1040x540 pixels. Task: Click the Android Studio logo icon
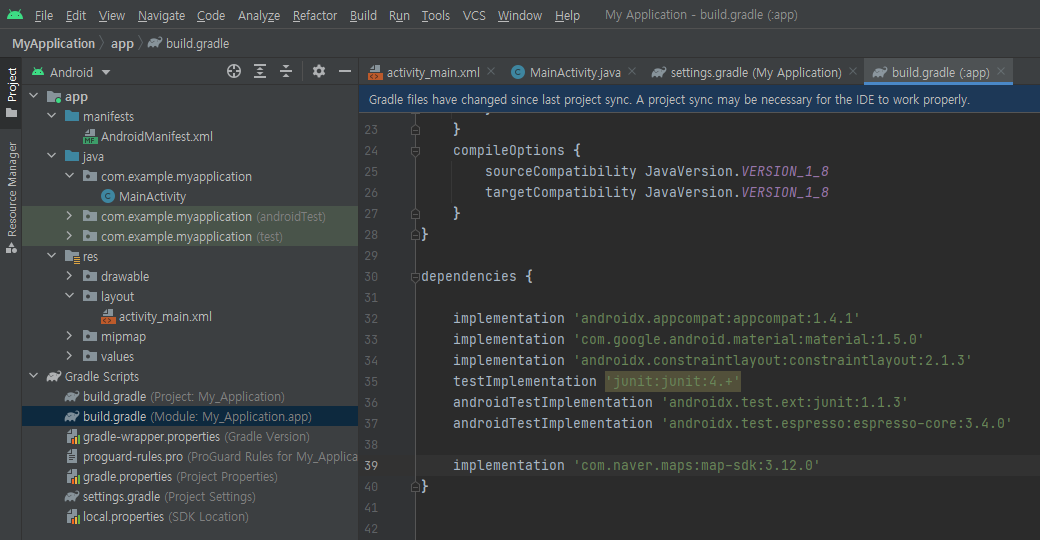(15, 14)
